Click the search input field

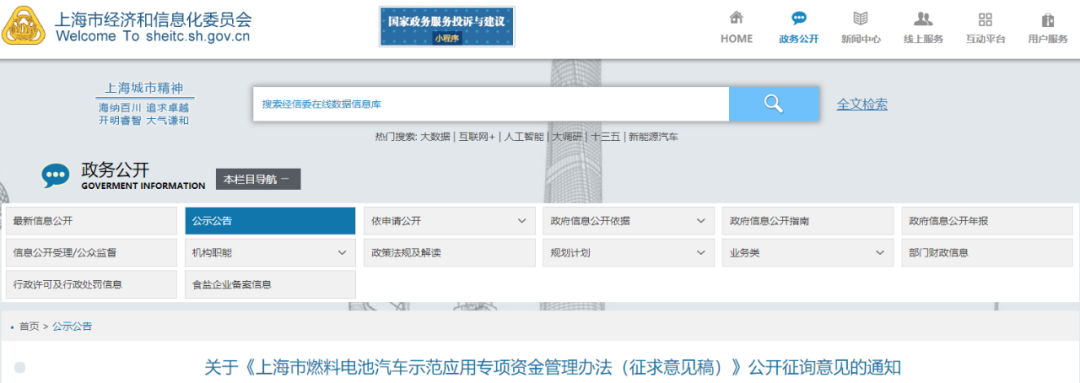(491, 104)
